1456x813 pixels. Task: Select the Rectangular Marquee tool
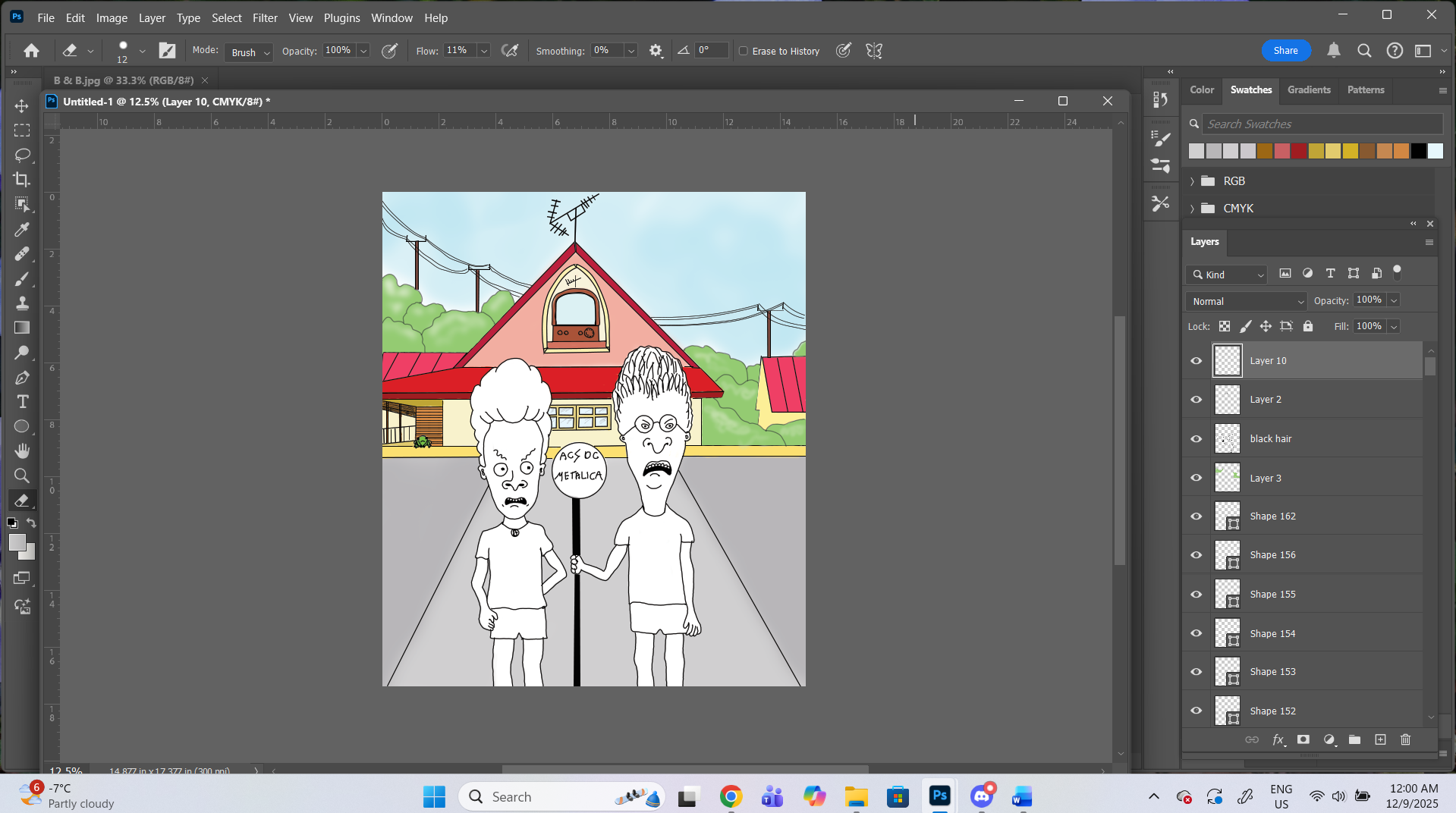22,130
